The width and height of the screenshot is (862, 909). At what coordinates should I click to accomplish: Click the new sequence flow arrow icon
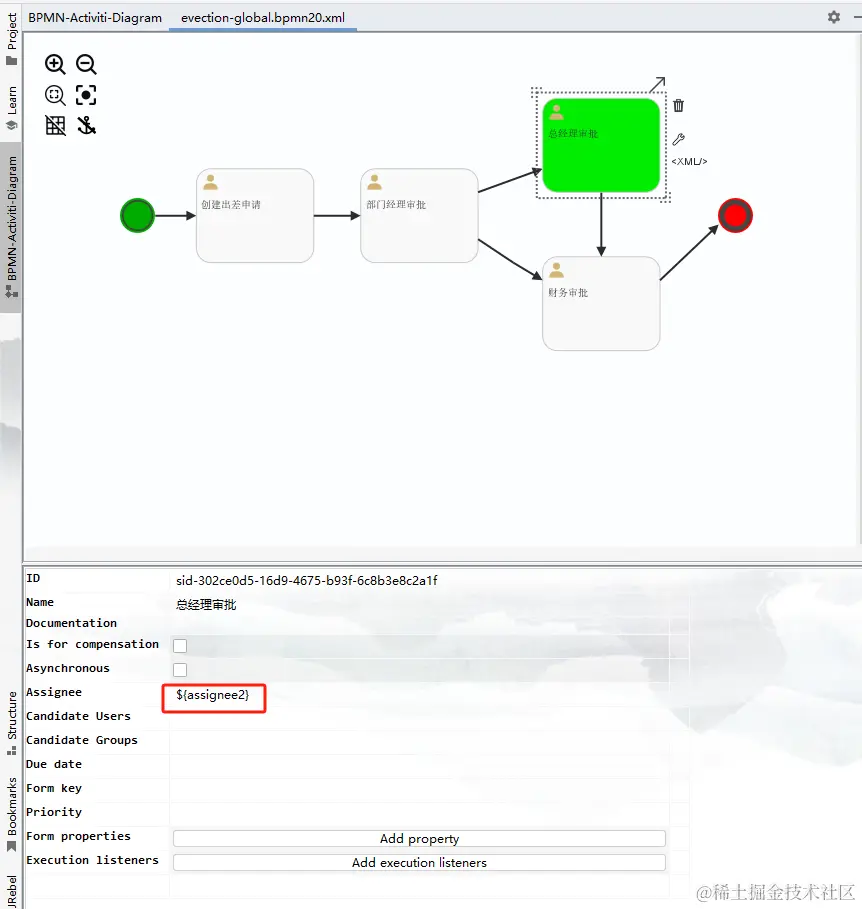pos(657,85)
